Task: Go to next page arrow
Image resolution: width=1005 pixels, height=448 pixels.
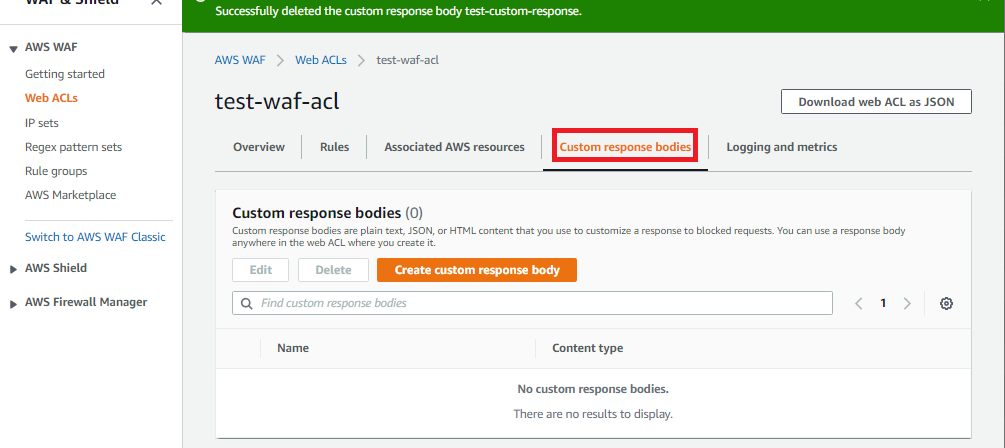Action: [x=907, y=304]
